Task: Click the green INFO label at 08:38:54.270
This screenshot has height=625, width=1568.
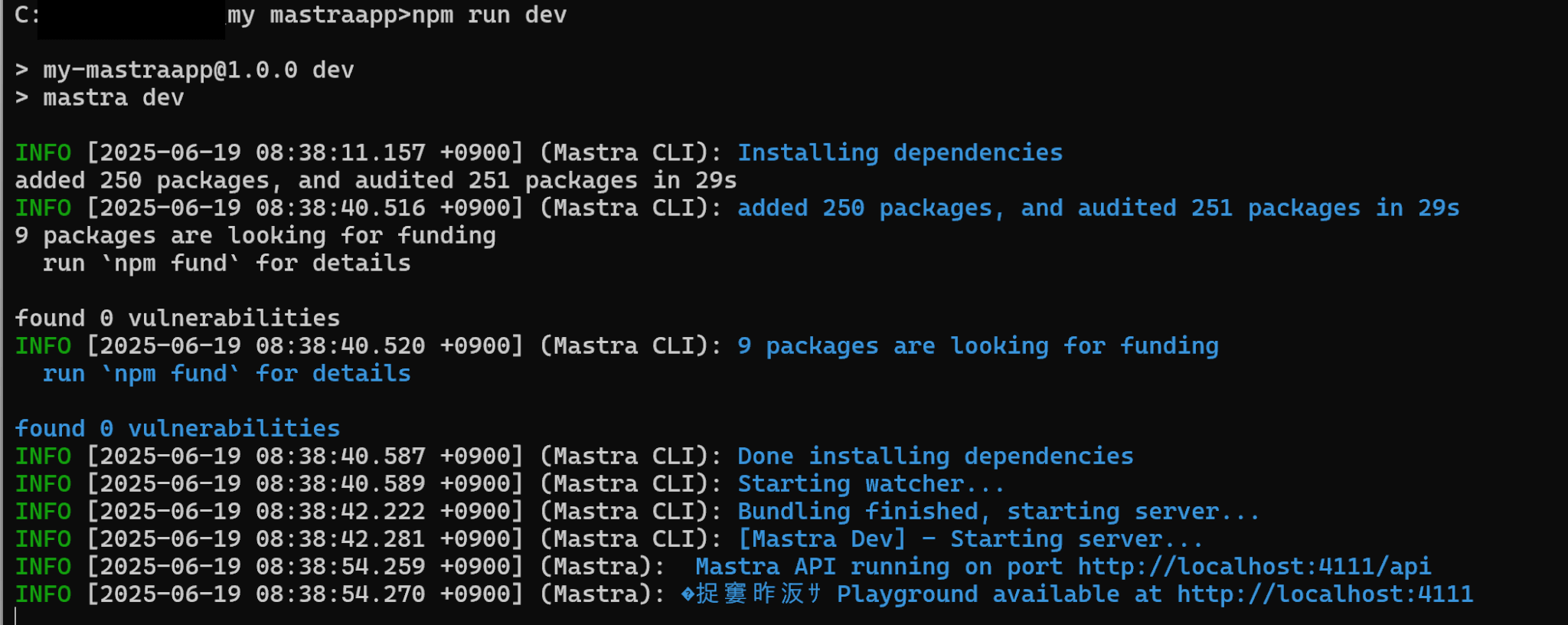Action: coord(43,594)
